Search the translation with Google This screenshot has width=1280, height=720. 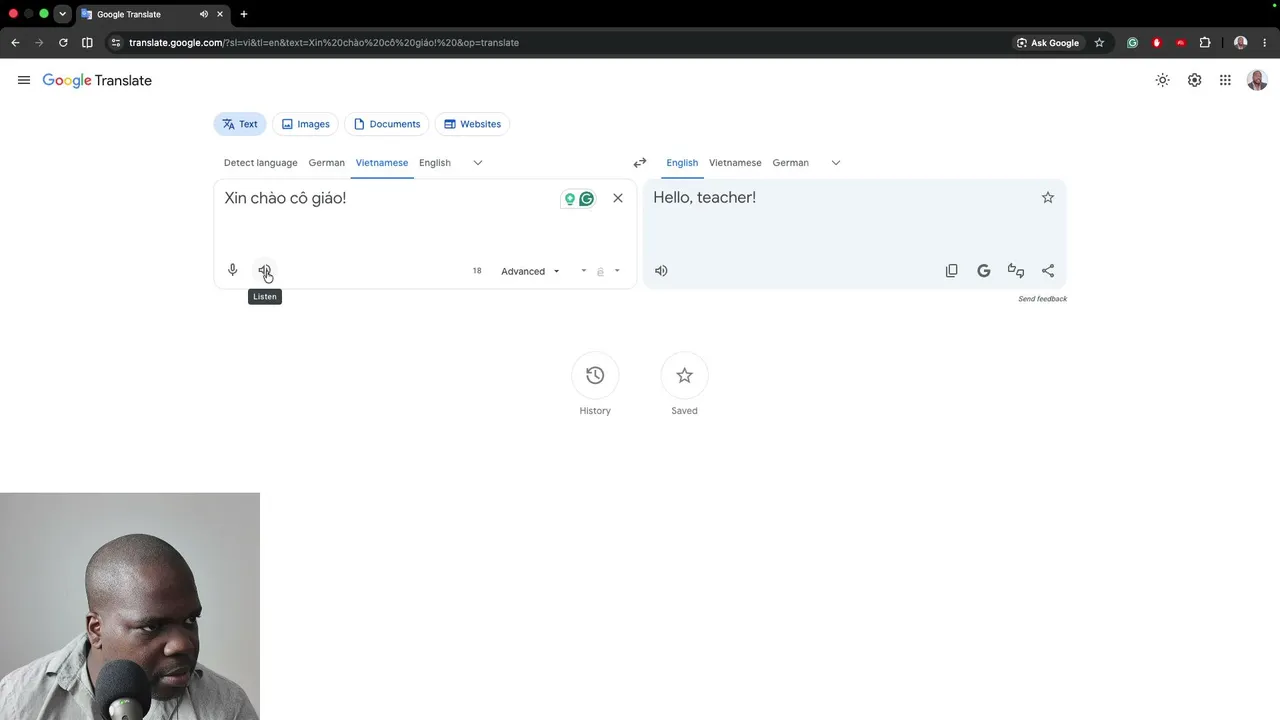(984, 270)
